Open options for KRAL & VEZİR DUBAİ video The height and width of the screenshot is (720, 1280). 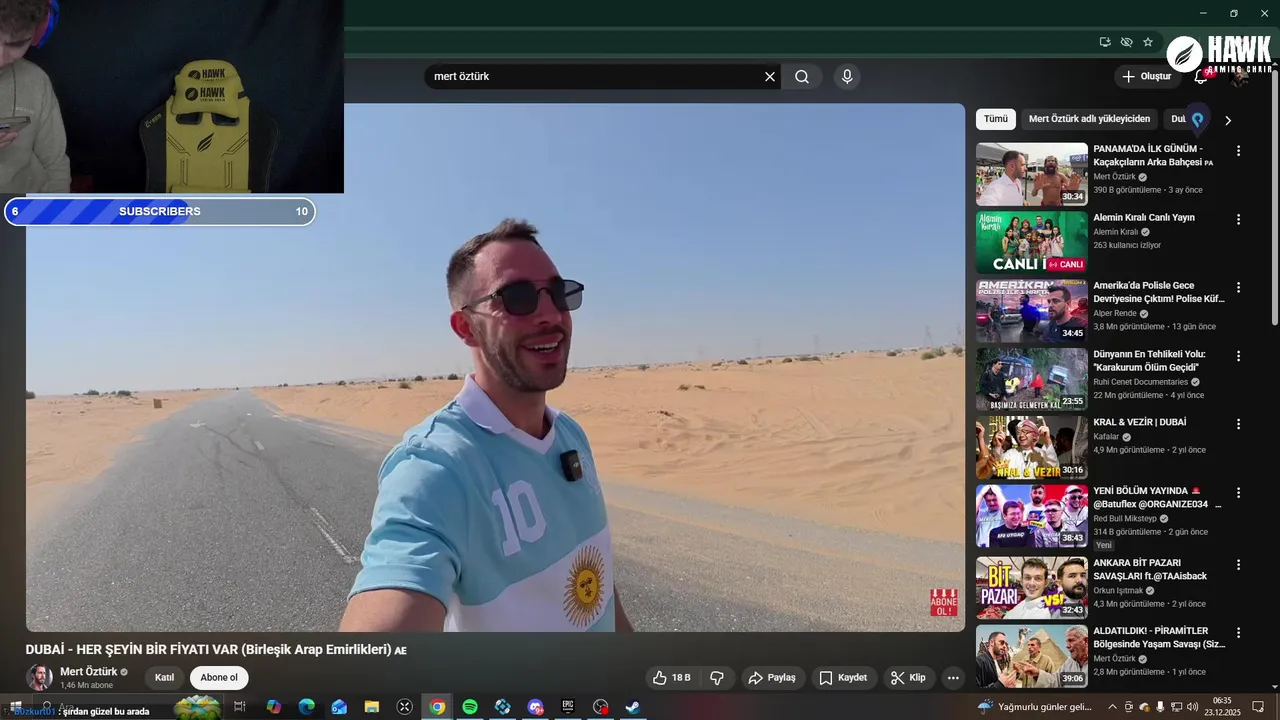point(1238,424)
